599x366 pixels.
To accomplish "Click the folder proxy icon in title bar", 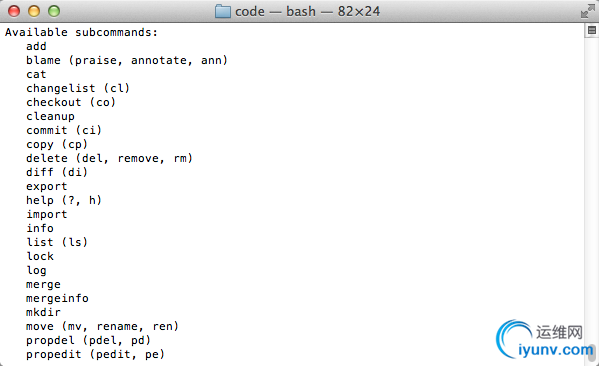I will click(x=223, y=11).
